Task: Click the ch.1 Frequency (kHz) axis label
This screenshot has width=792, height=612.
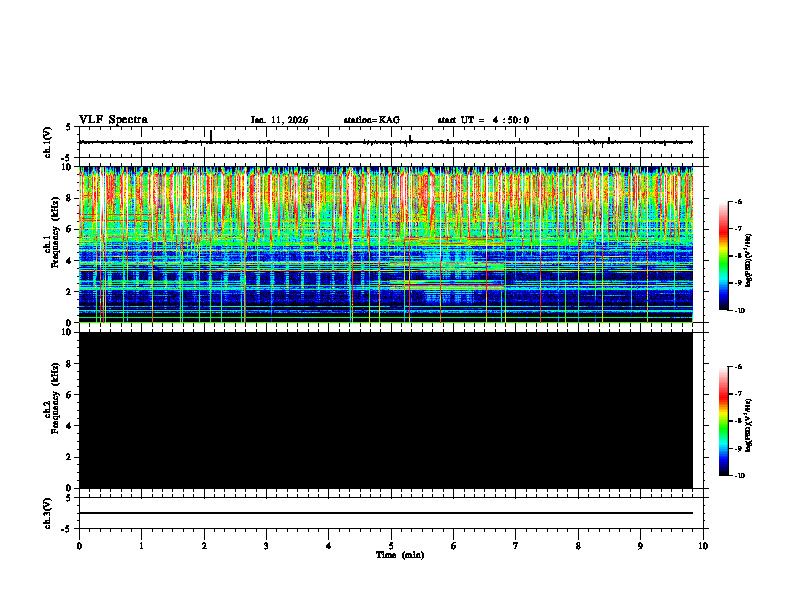Action: tap(52, 231)
